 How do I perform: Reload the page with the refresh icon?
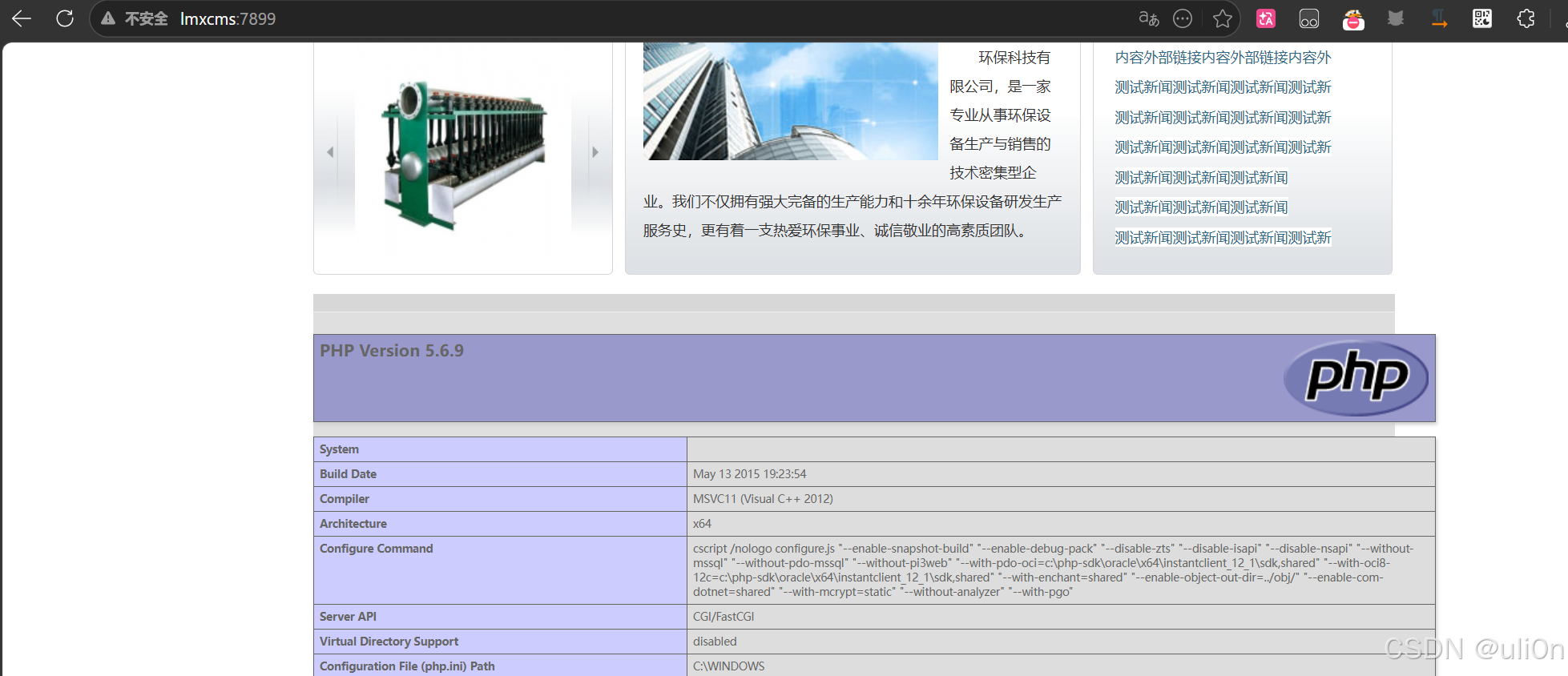point(65,18)
